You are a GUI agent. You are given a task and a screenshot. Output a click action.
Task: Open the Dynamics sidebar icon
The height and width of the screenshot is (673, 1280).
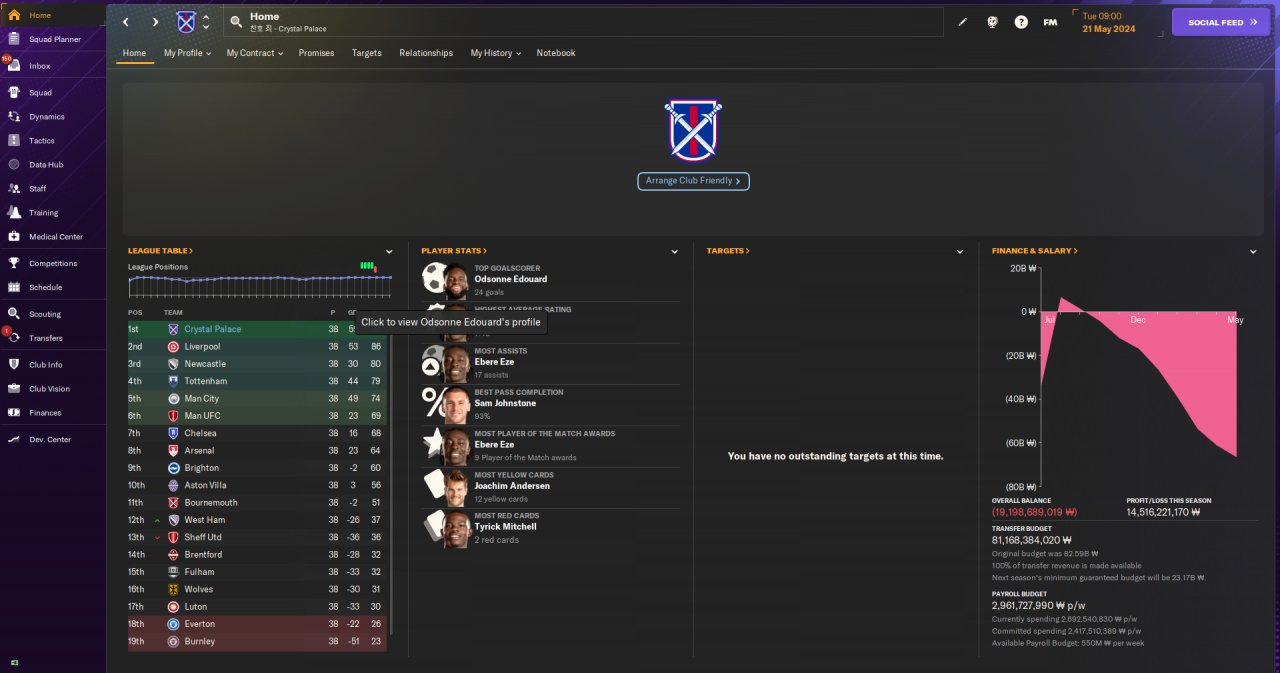pyautogui.click(x=14, y=117)
